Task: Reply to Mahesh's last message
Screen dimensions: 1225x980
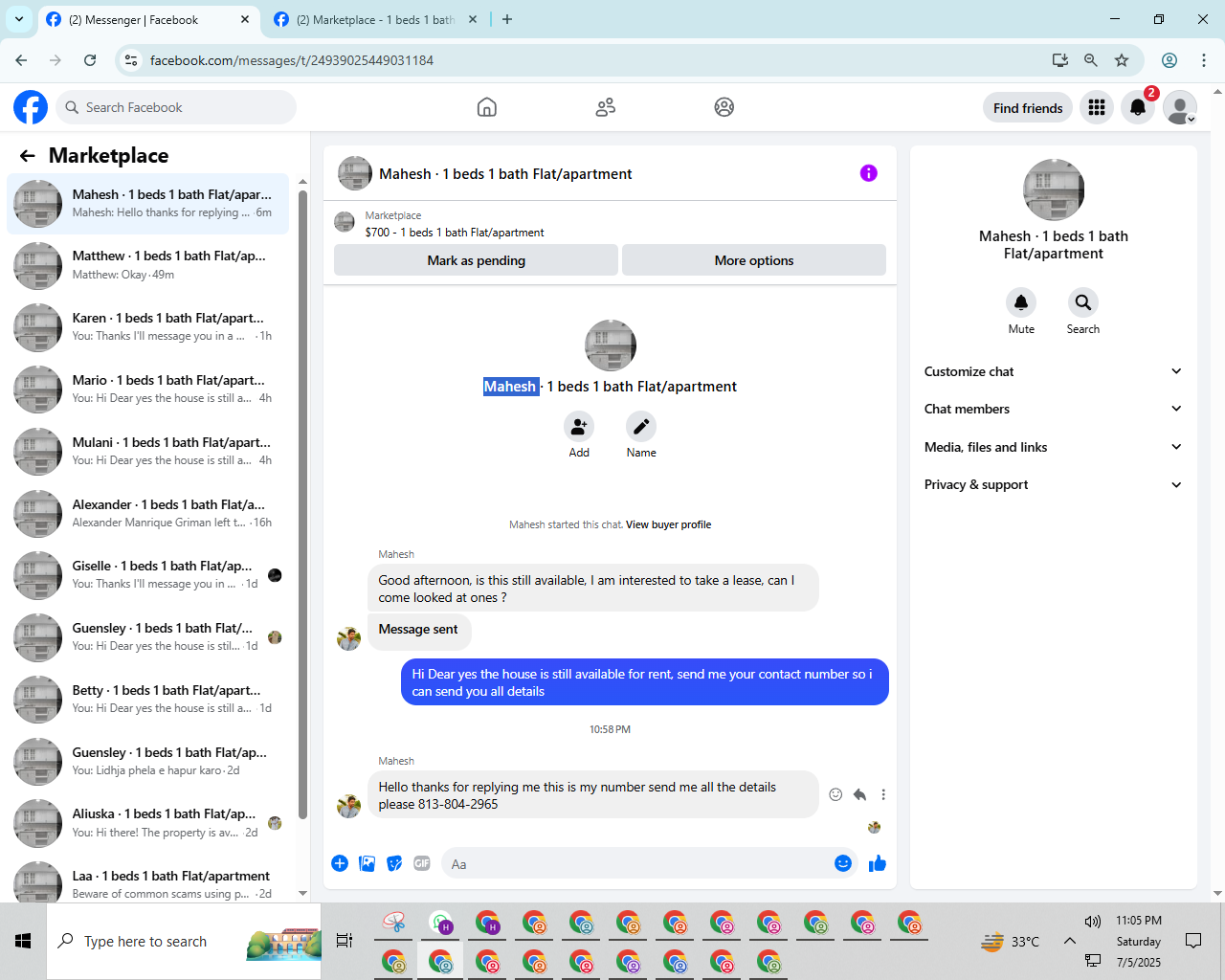Action: 859,794
